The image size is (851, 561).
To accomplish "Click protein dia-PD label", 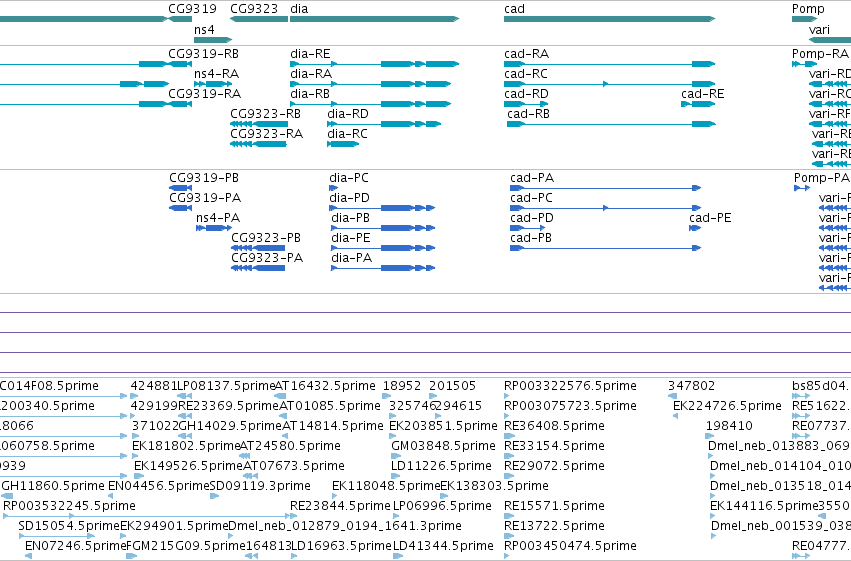I will pos(349,198).
